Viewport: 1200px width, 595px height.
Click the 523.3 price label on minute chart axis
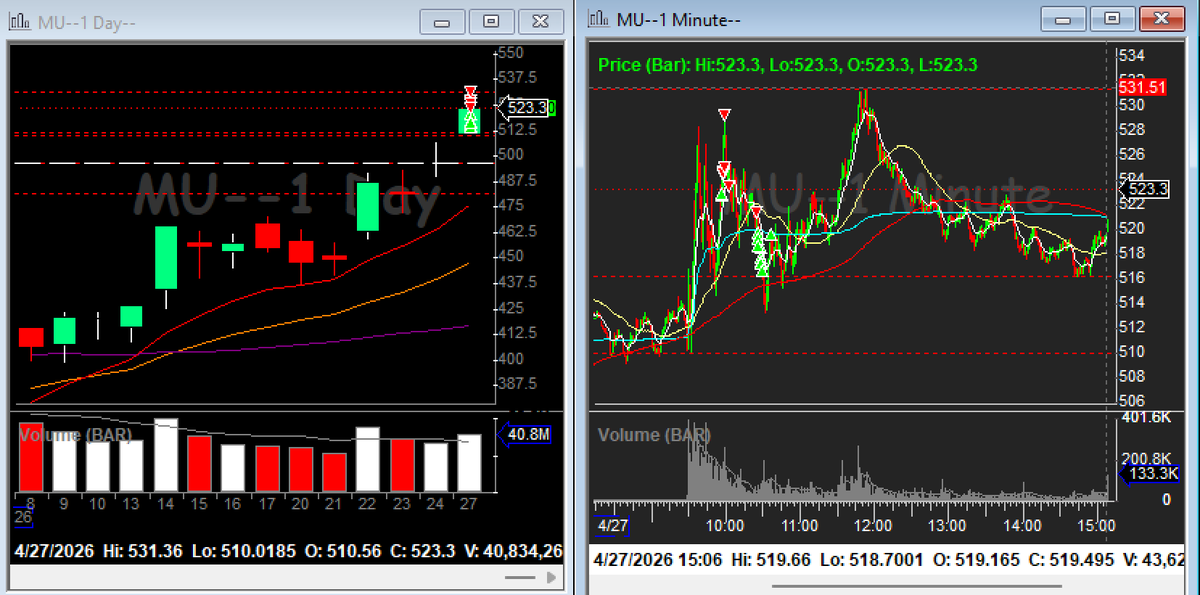click(x=1142, y=189)
